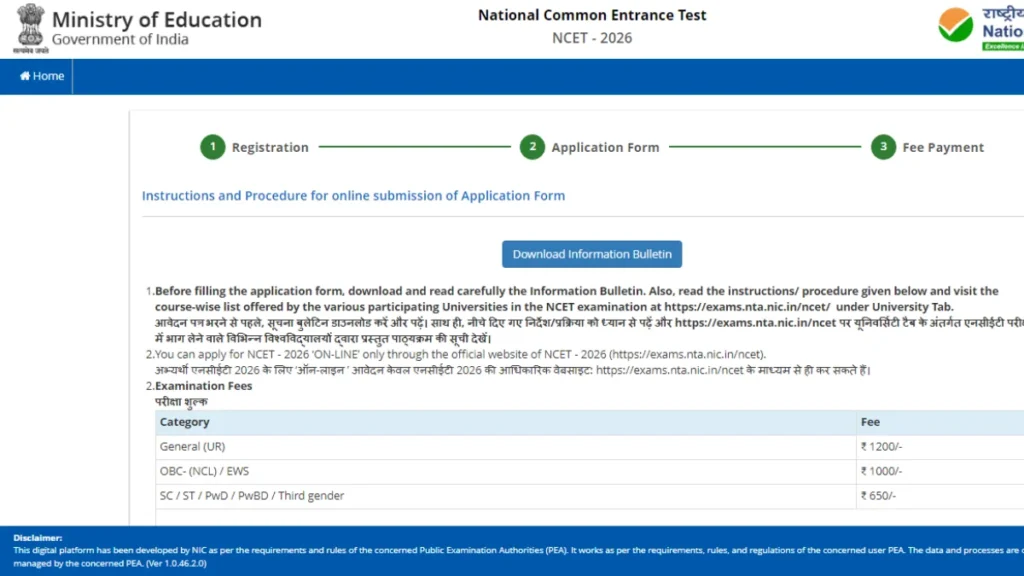Click the Home house icon
The height and width of the screenshot is (576, 1024).
pos(25,76)
